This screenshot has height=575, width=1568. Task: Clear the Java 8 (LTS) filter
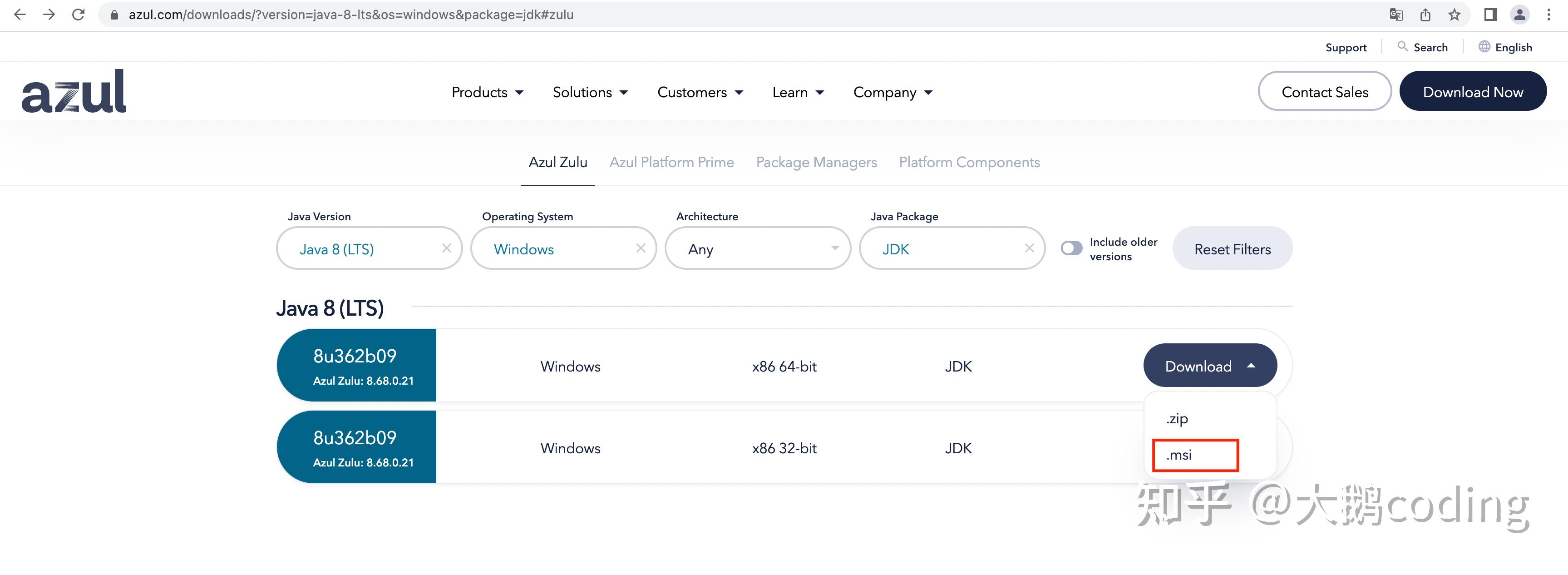(x=446, y=248)
